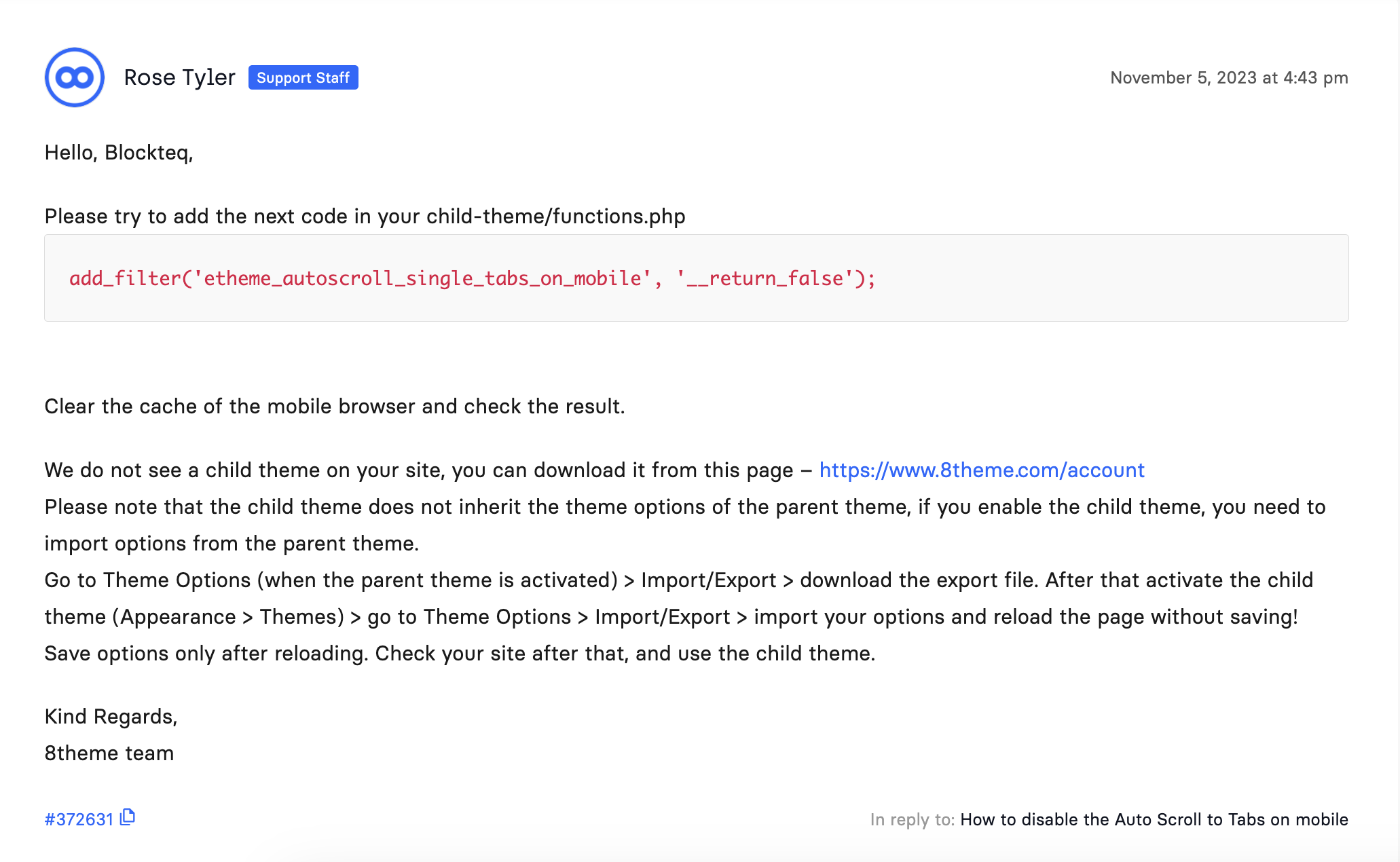The width and height of the screenshot is (1400, 862).
Task: Click the add_filter code snippet text
Action: pyautogui.click(x=472, y=278)
